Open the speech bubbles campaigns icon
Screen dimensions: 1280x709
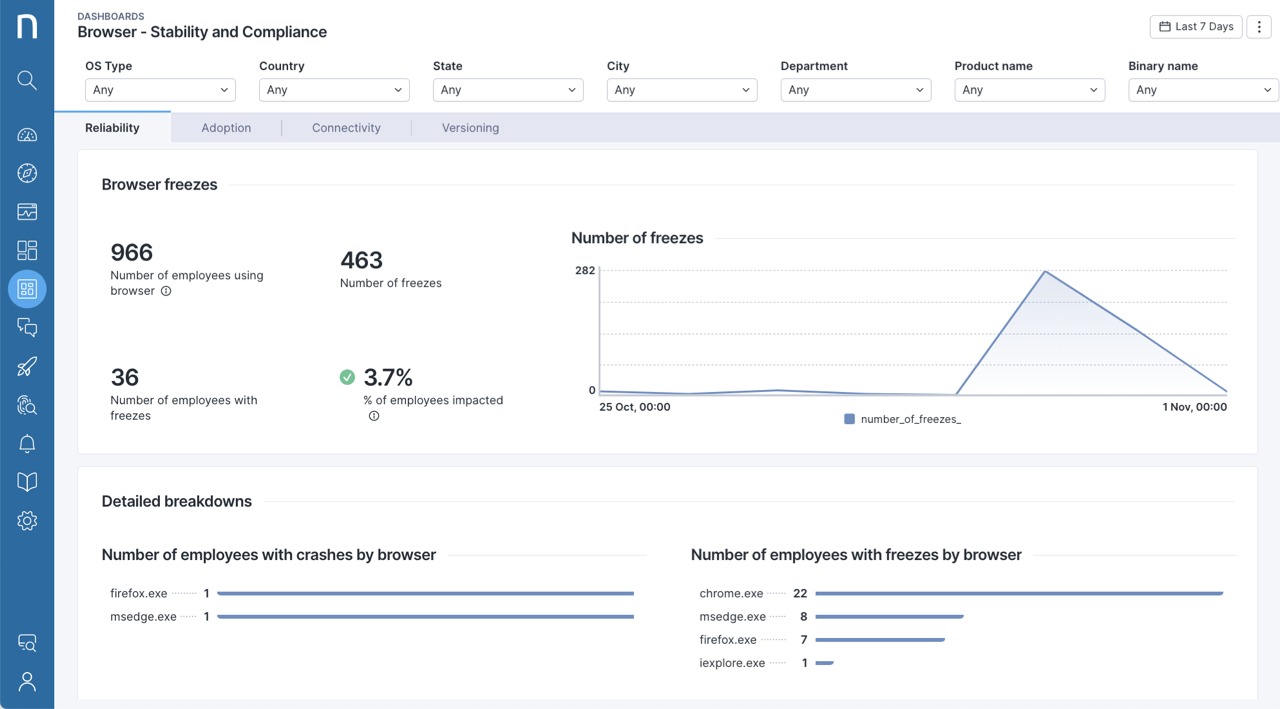pyautogui.click(x=27, y=327)
